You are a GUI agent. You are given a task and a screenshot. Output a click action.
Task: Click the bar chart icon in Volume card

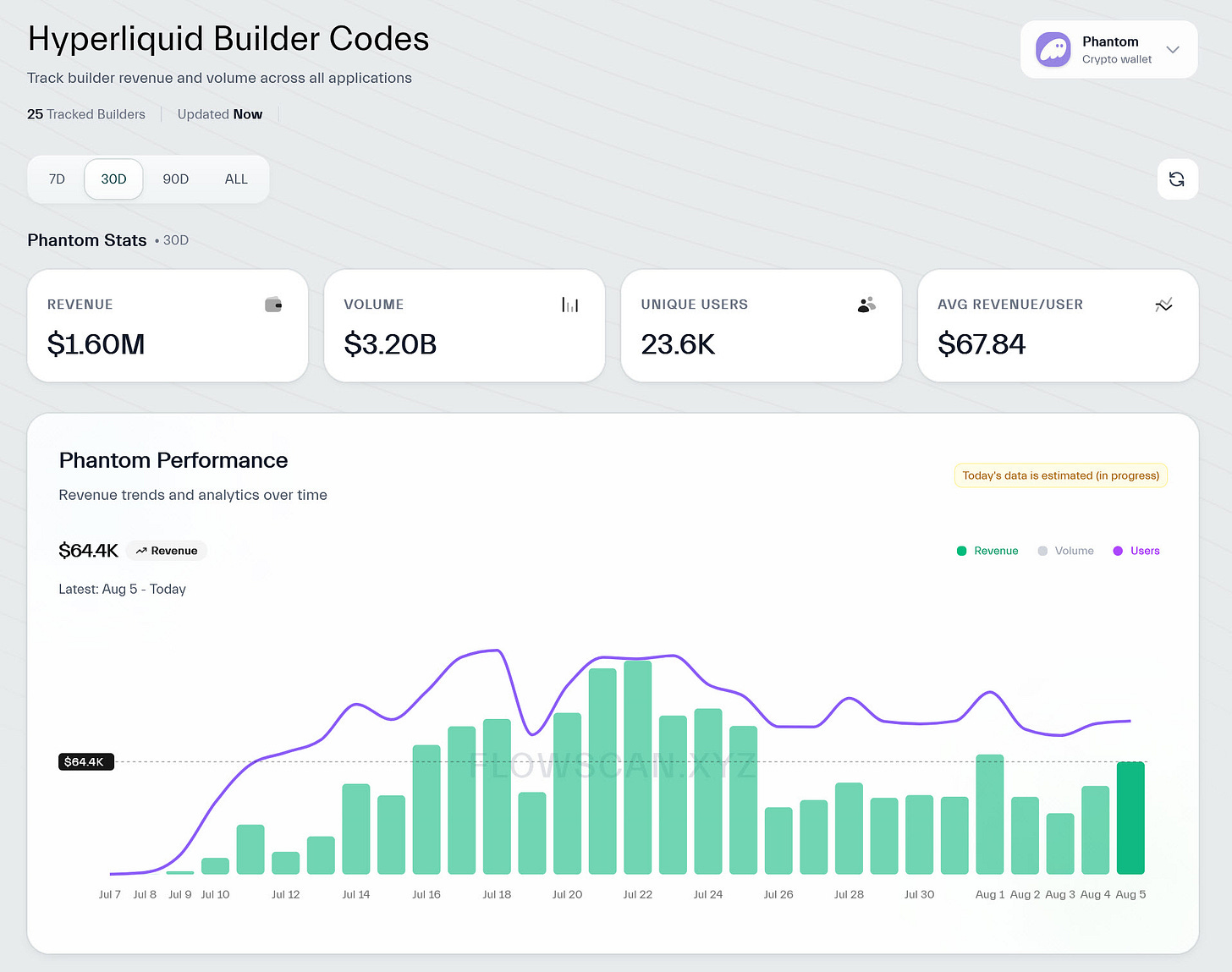coord(570,305)
